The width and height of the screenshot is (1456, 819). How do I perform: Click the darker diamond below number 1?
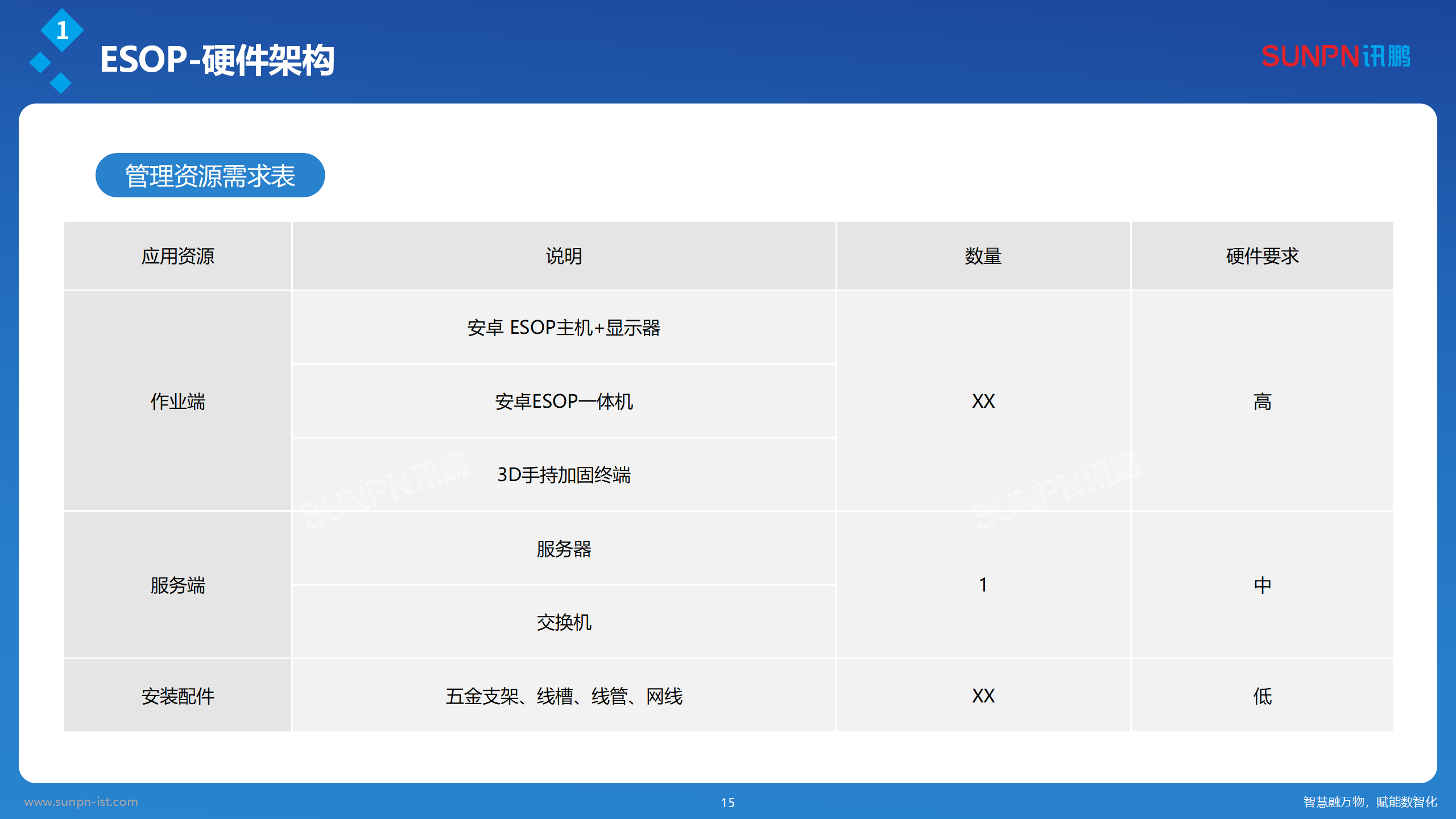[61, 83]
